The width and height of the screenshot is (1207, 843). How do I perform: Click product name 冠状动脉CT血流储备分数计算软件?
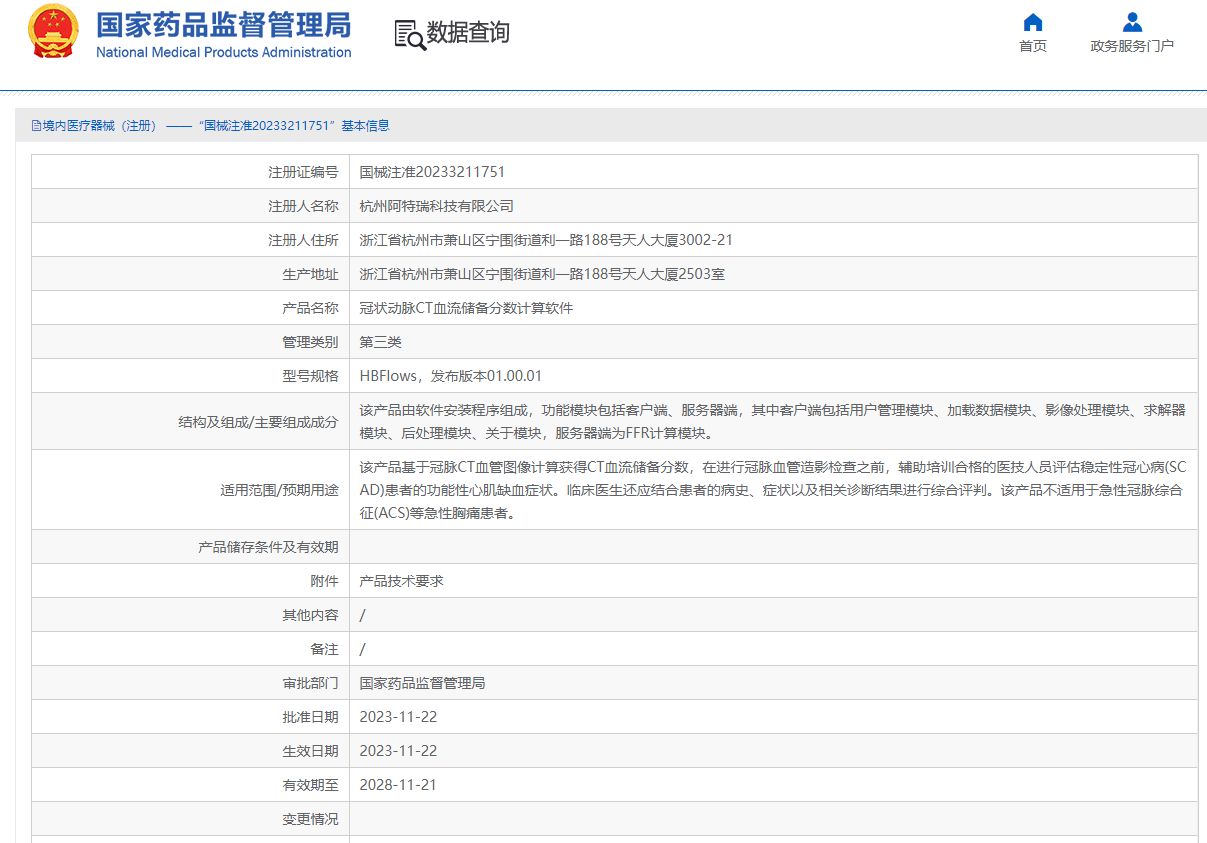(x=466, y=308)
